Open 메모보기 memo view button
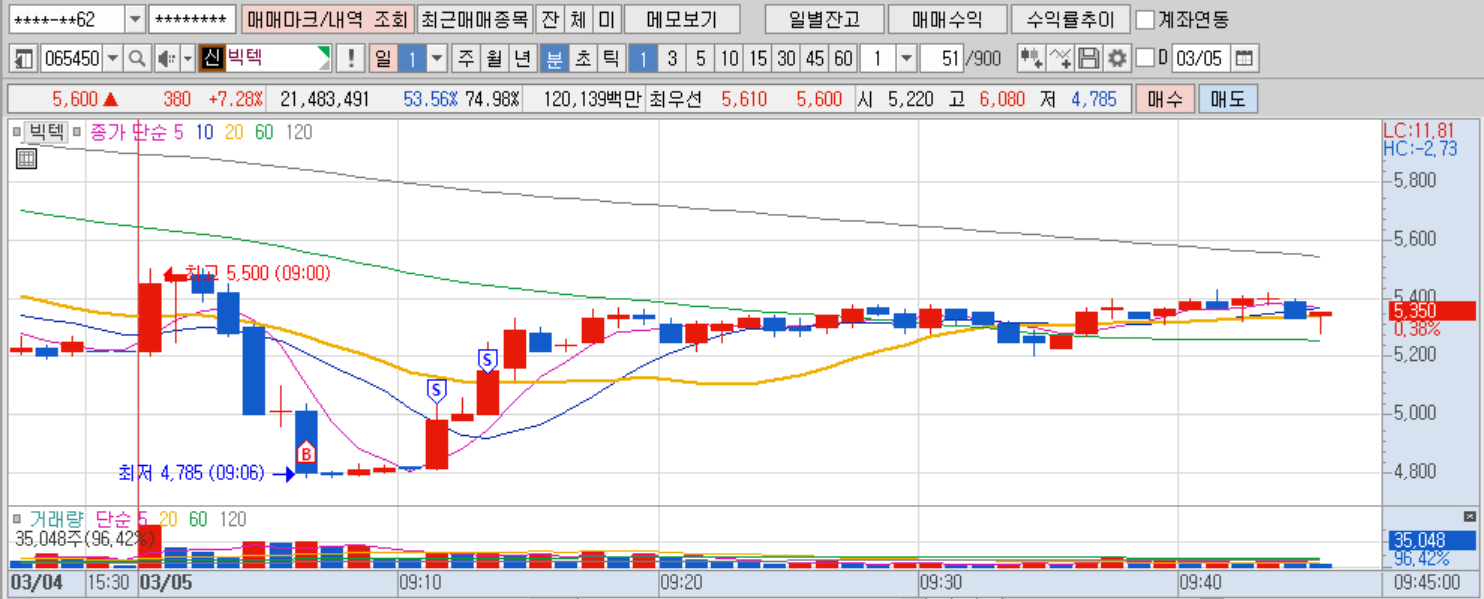The image size is (1484, 599). pos(682,19)
